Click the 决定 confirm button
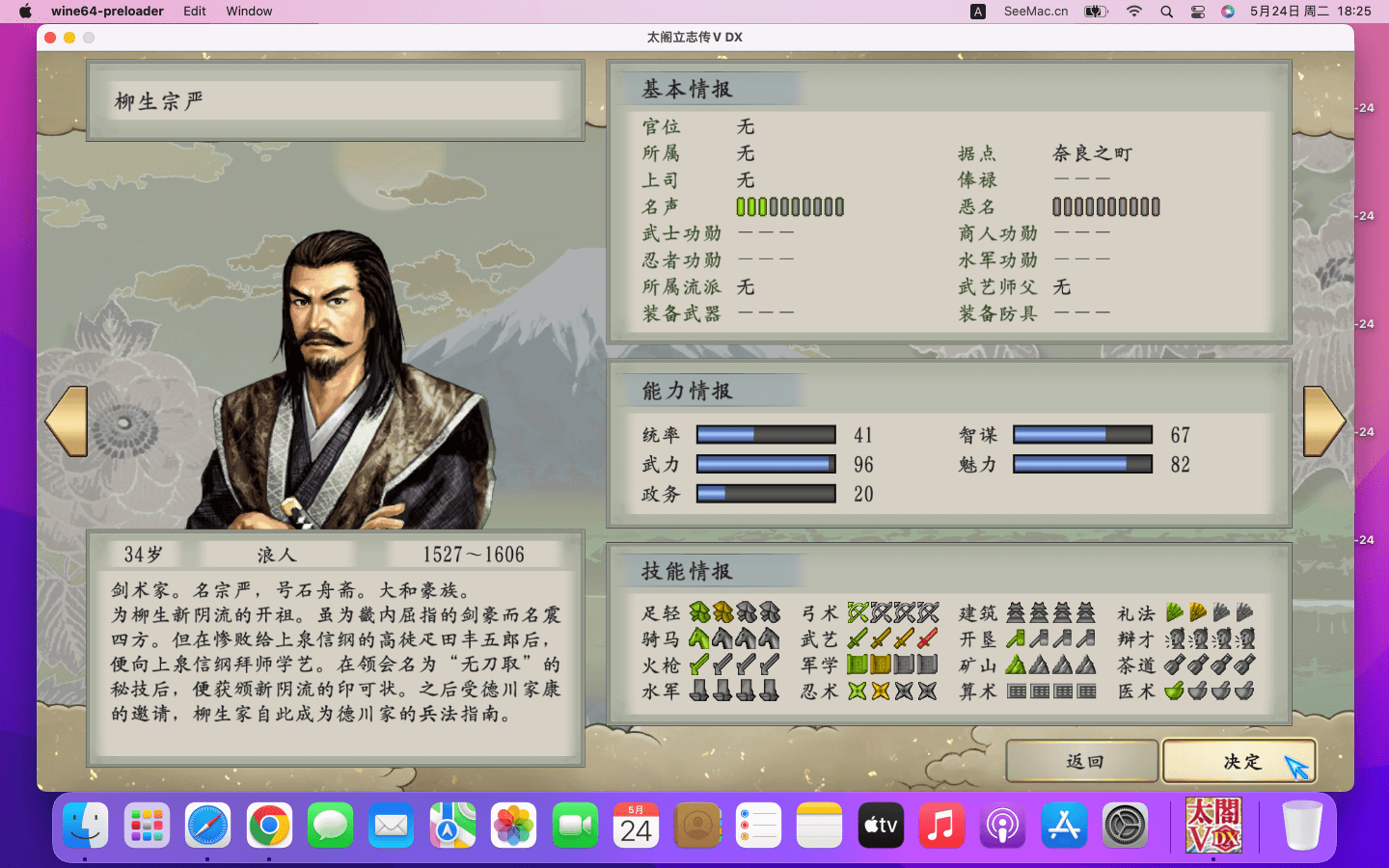The width and height of the screenshot is (1389, 868). pos(1239,761)
